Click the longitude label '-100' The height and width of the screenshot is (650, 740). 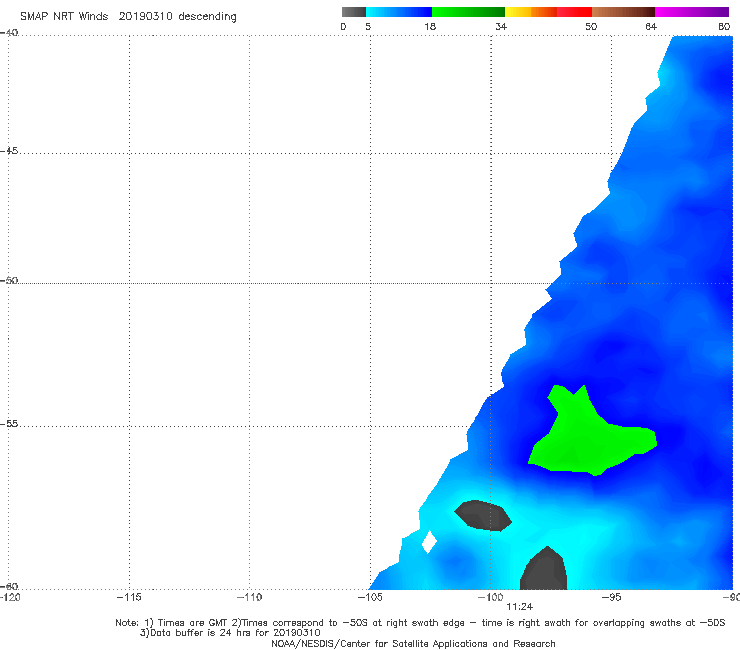tap(490, 597)
